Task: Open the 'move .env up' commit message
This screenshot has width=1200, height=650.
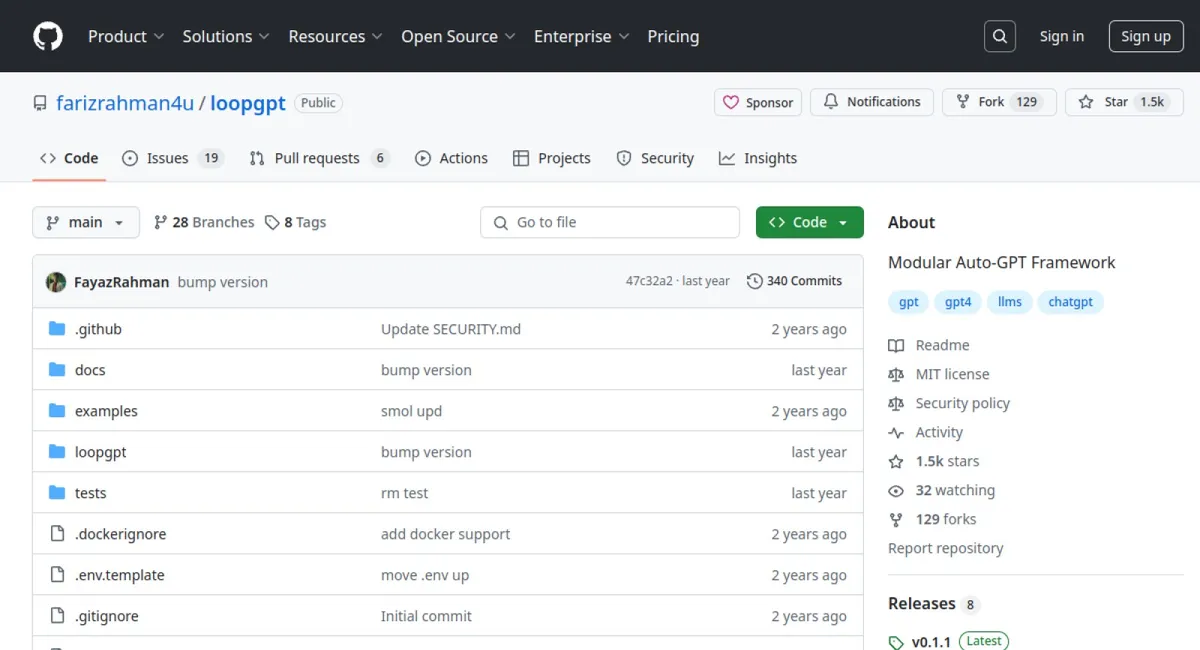Action: 425,575
